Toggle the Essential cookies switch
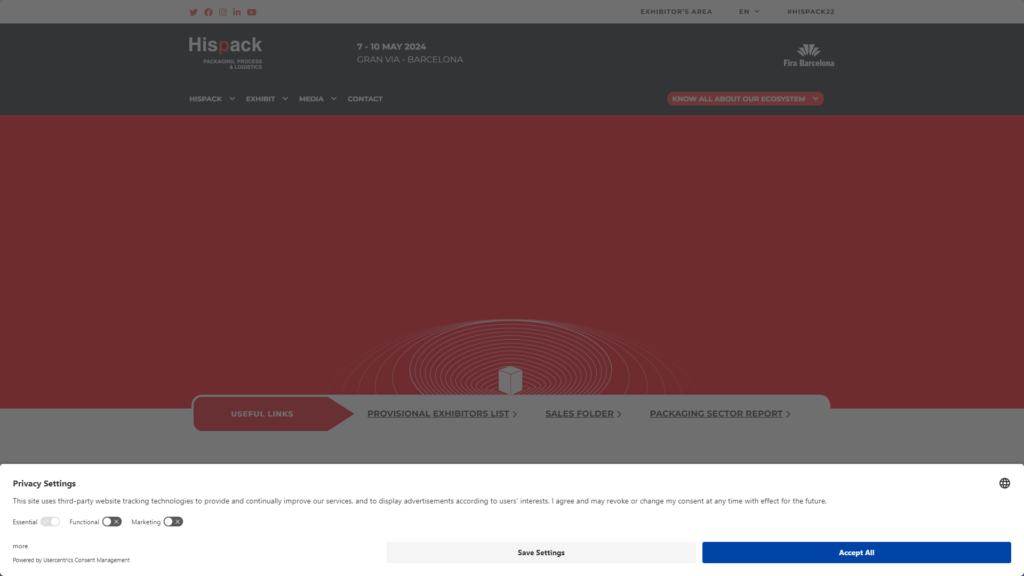 [50, 522]
